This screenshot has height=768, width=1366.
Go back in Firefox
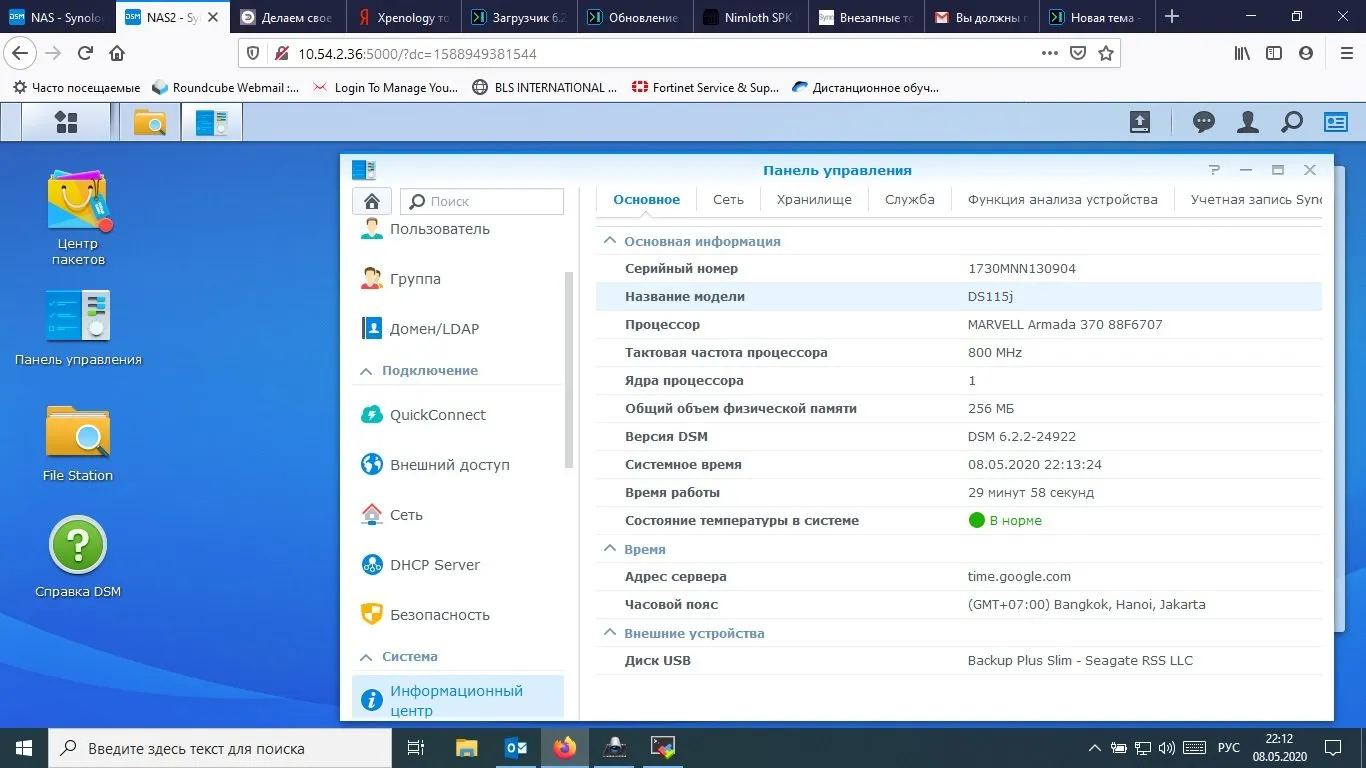pos(20,53)
